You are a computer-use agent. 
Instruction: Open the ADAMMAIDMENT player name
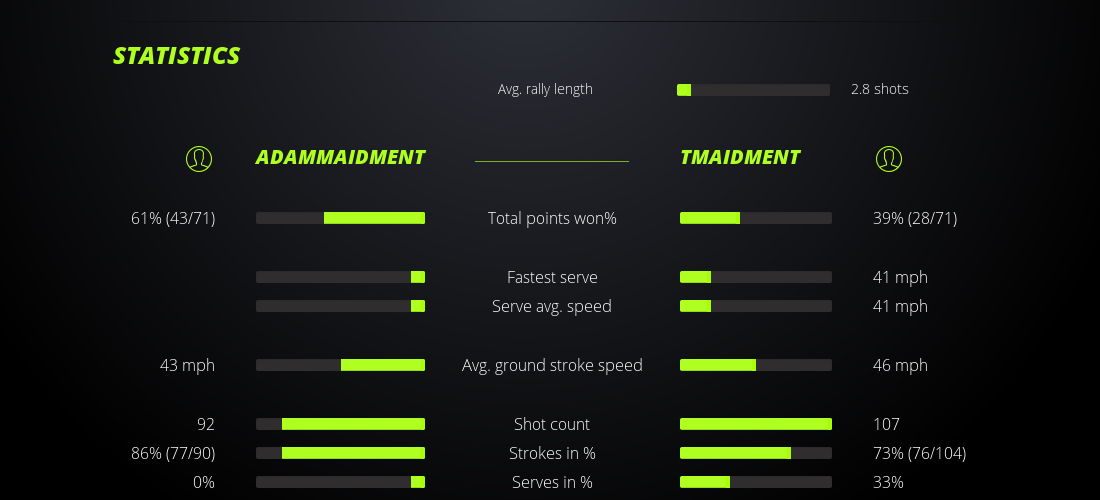tap(340, 157)
